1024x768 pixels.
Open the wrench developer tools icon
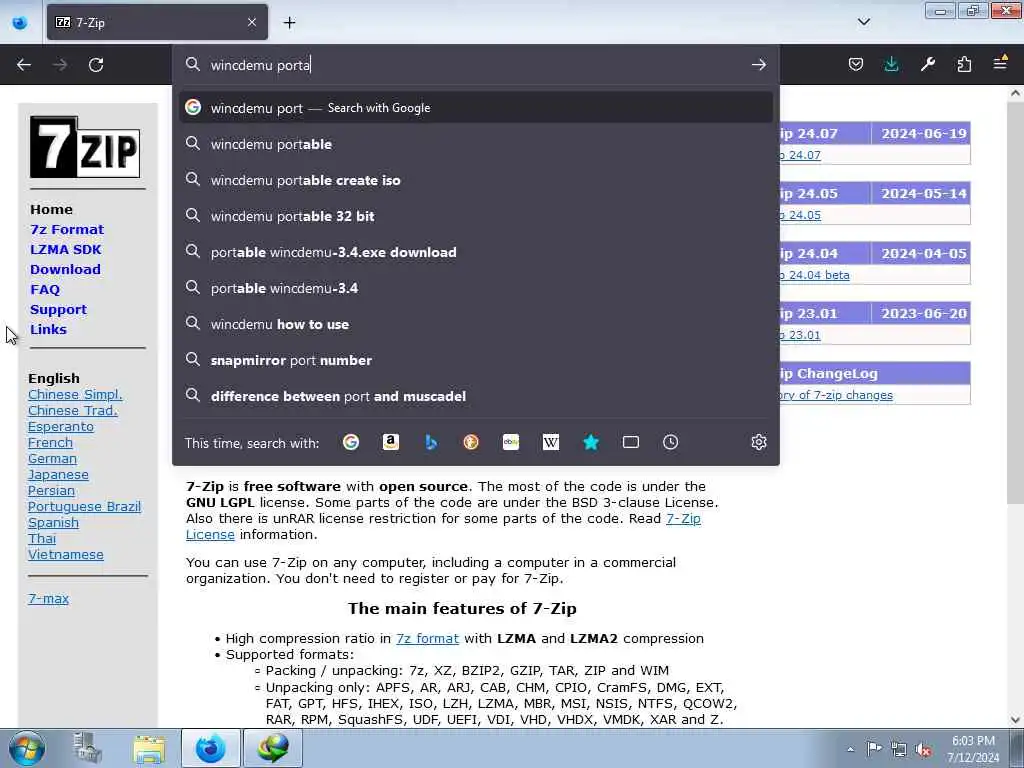[x=928, y=64]
